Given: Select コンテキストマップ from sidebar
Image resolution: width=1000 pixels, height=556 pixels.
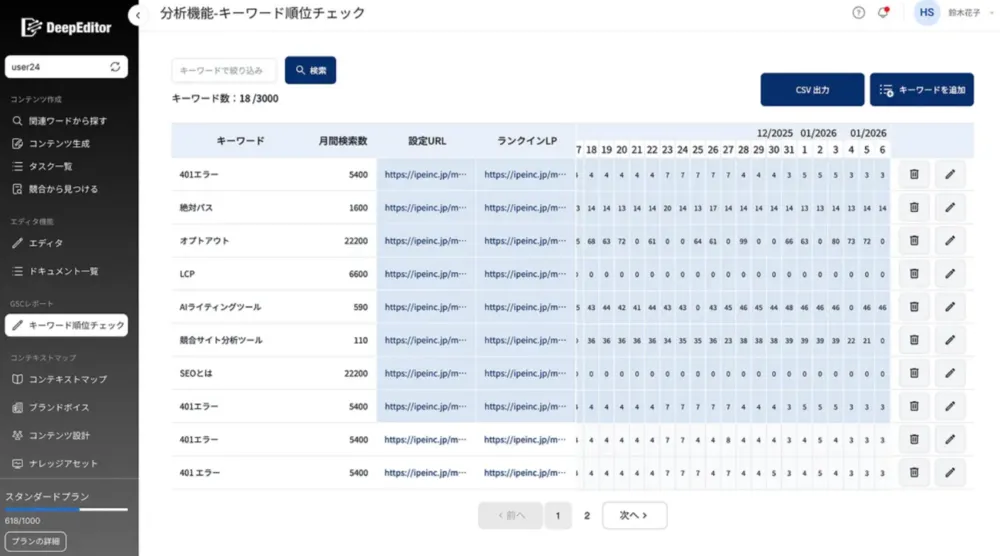Looking at the screenshot, I should click(67, 379).
